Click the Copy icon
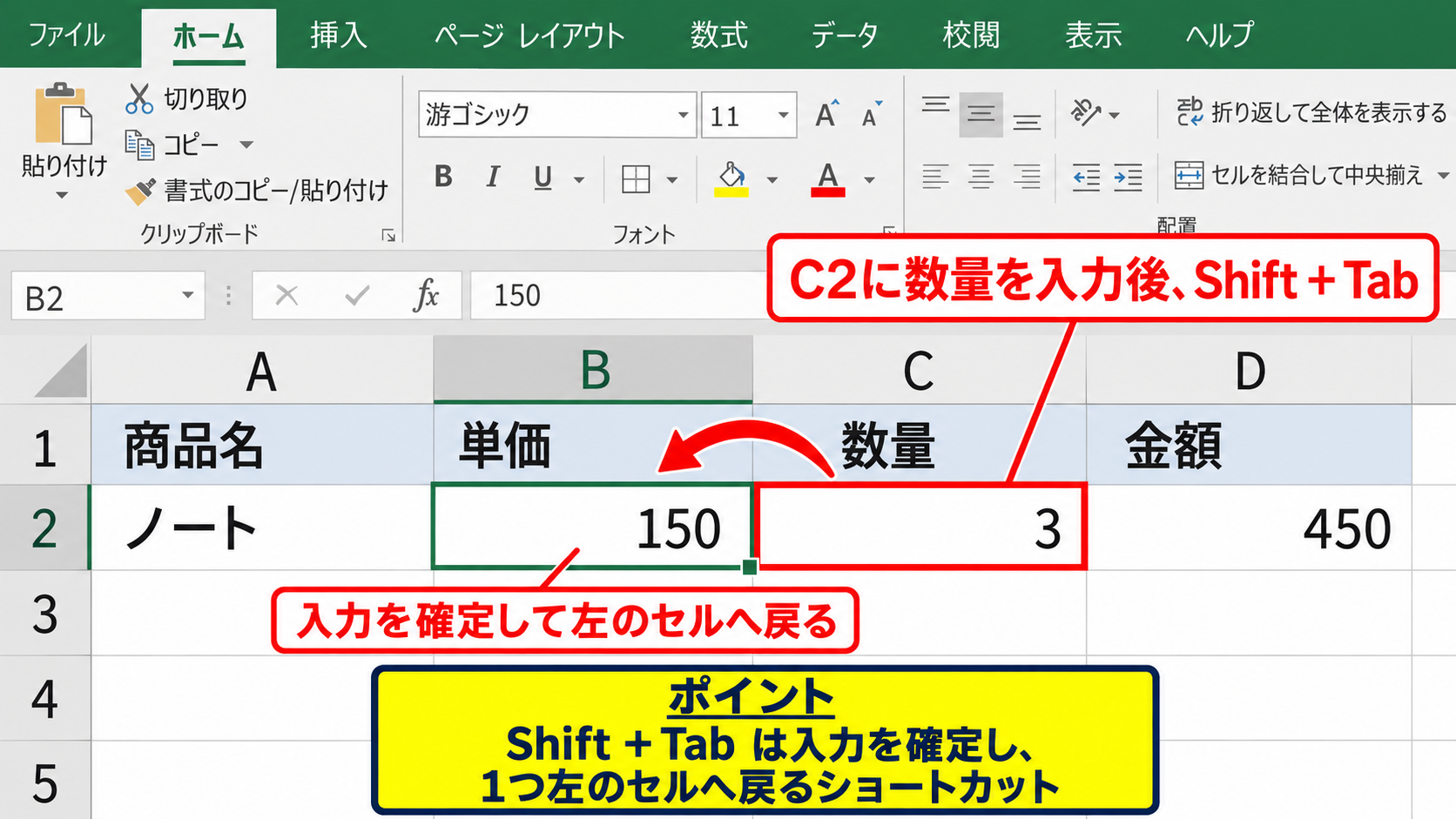1456x819 pixels. pyautogui.click(x=139, y=144)
